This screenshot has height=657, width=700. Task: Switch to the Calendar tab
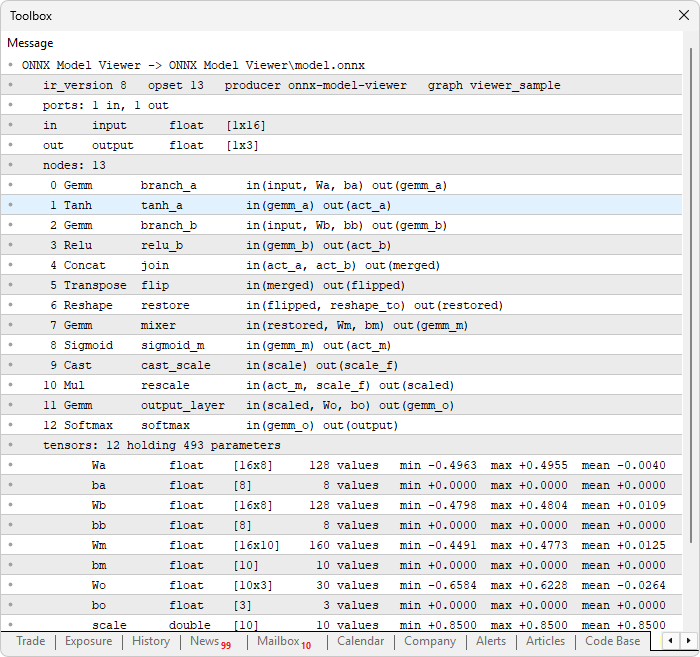point(360,641)
